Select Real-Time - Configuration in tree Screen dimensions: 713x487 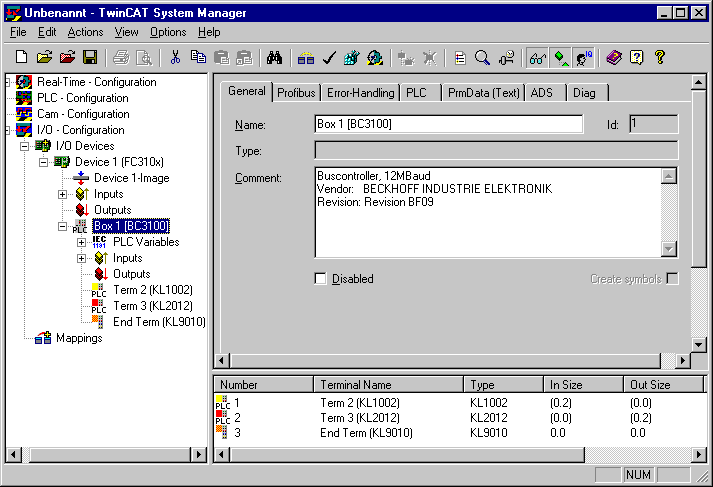pyautogui.click(x=96, y=82)
